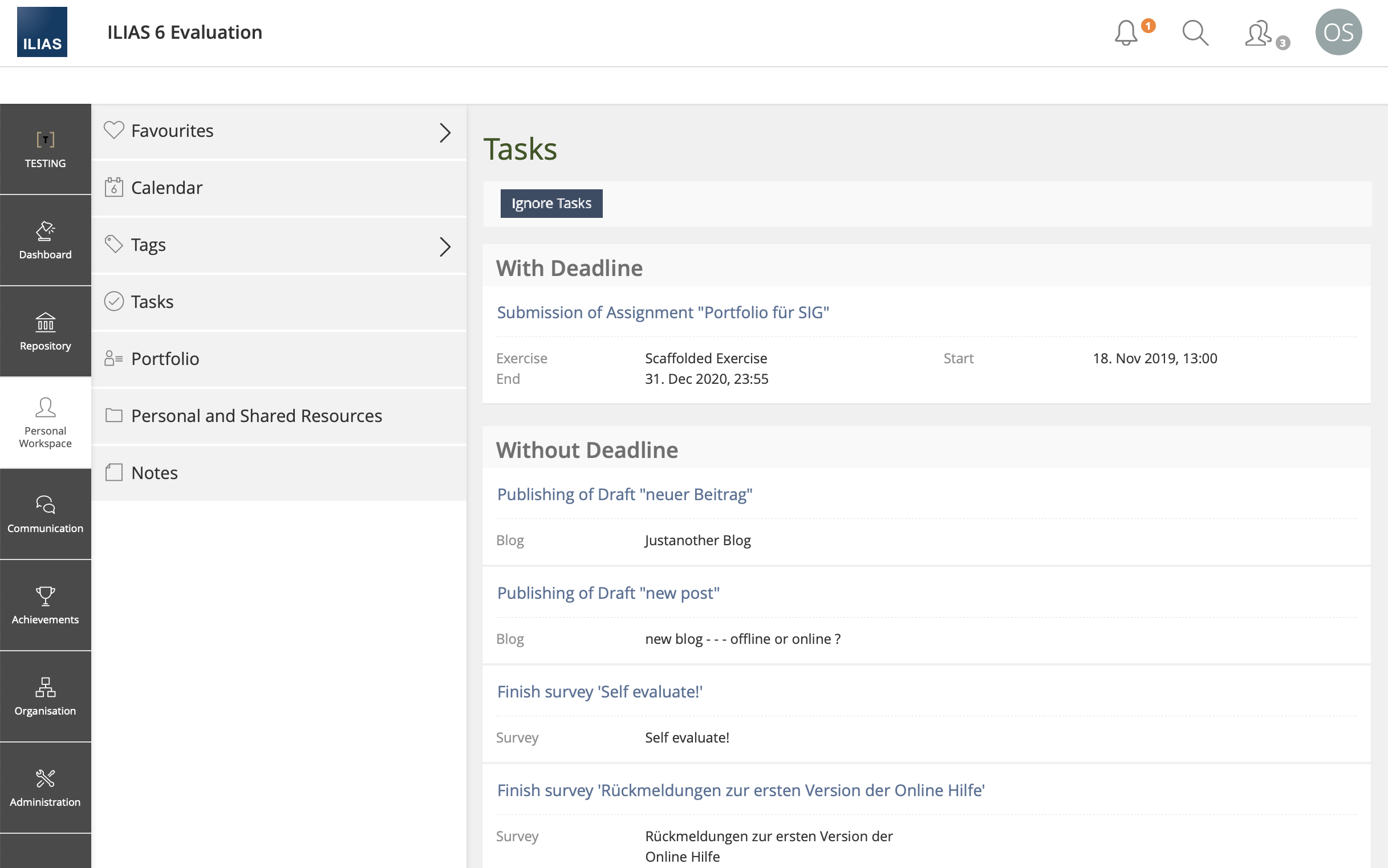Select the Portfolio menu item
This screenshot has height=868, width=1388.
point(165,359)
